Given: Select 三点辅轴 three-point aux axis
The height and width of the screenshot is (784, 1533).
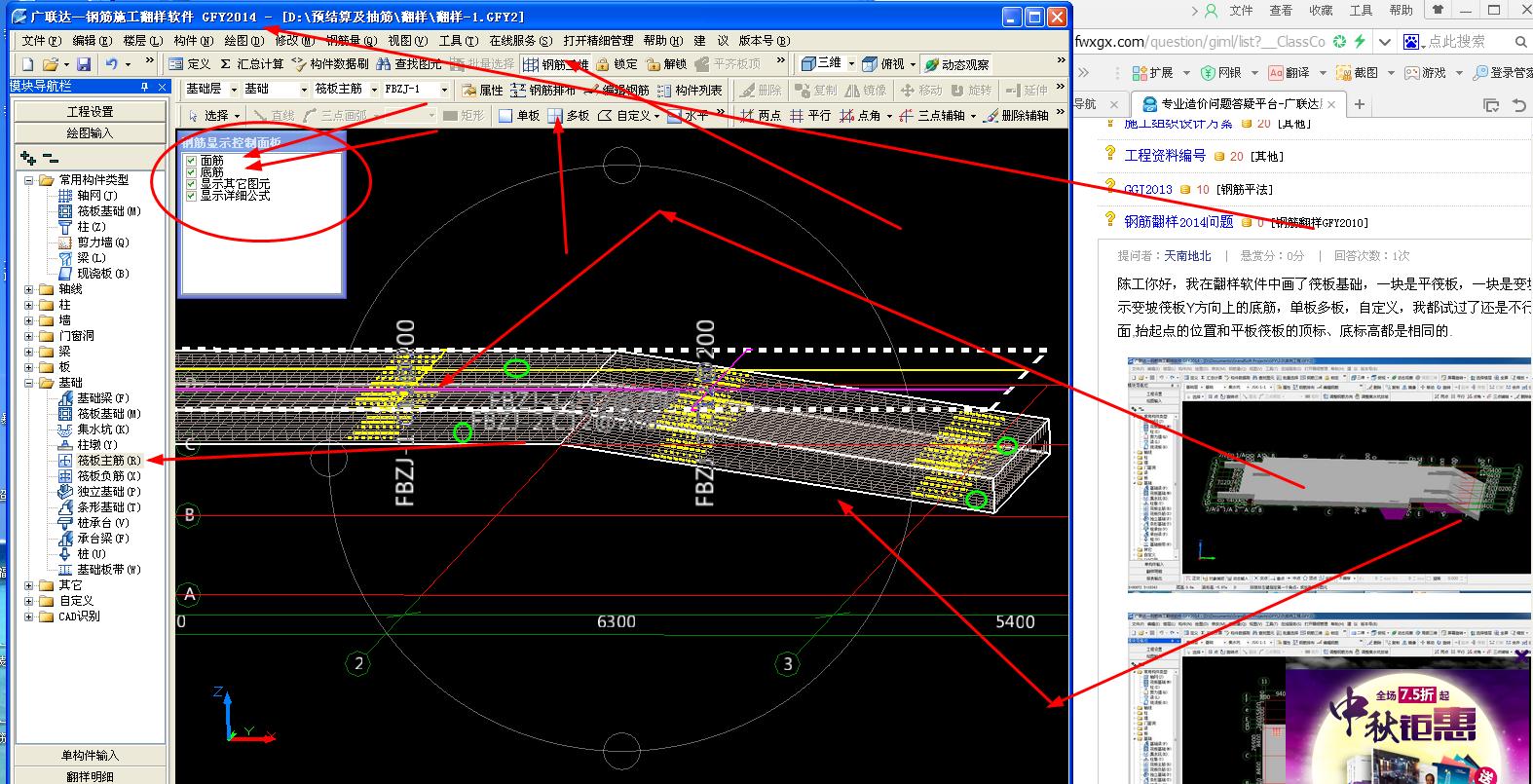Looking at the screenshot, I should tap(932, 115).
